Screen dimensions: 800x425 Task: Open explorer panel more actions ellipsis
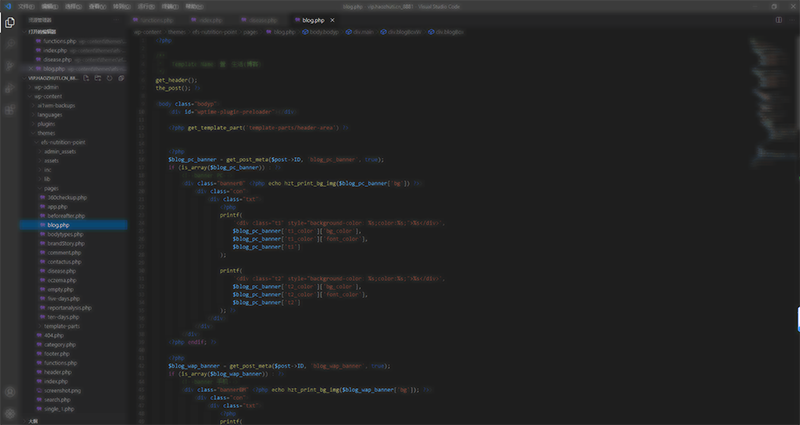[117, 20]
